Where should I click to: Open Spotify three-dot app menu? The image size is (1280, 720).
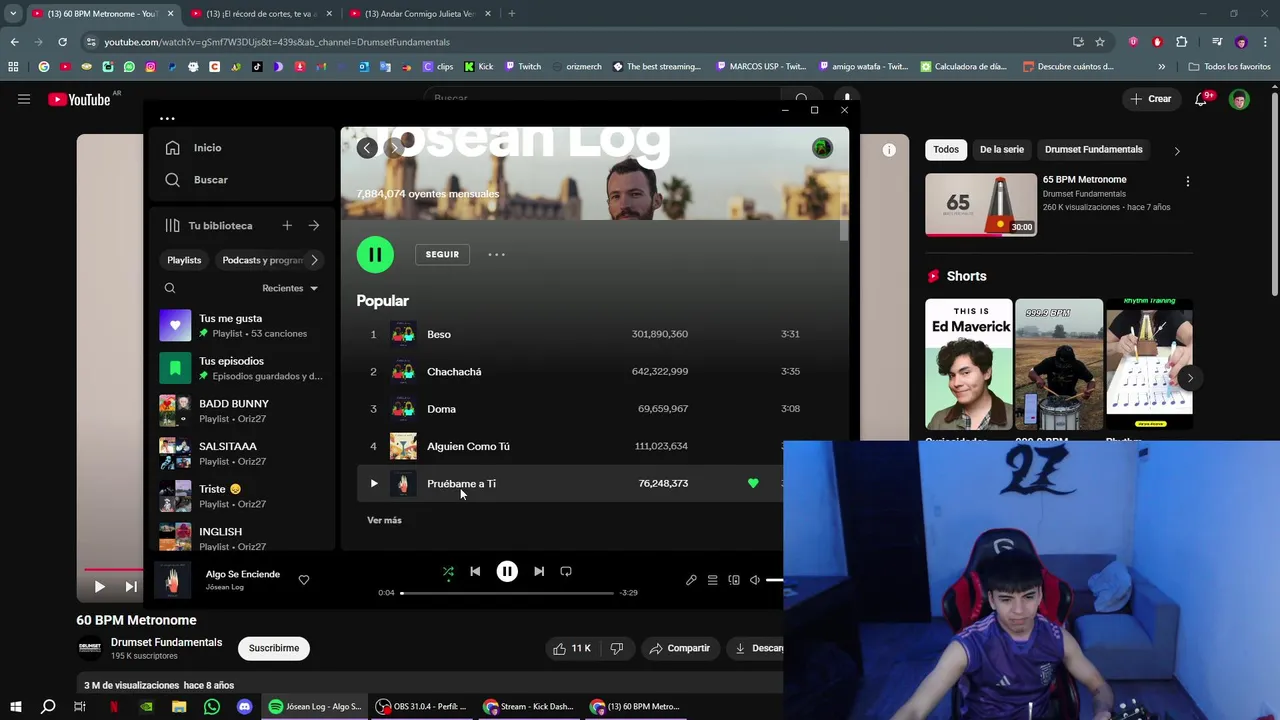[x=167, y=118]
